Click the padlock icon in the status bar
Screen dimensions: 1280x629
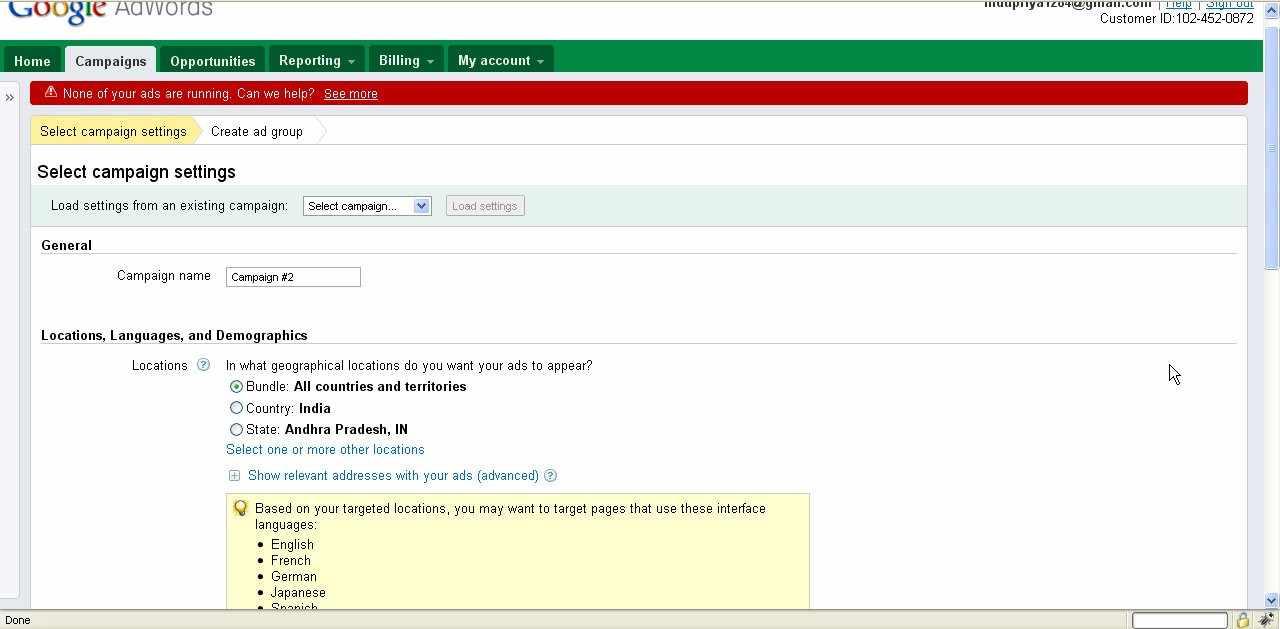1242,620
